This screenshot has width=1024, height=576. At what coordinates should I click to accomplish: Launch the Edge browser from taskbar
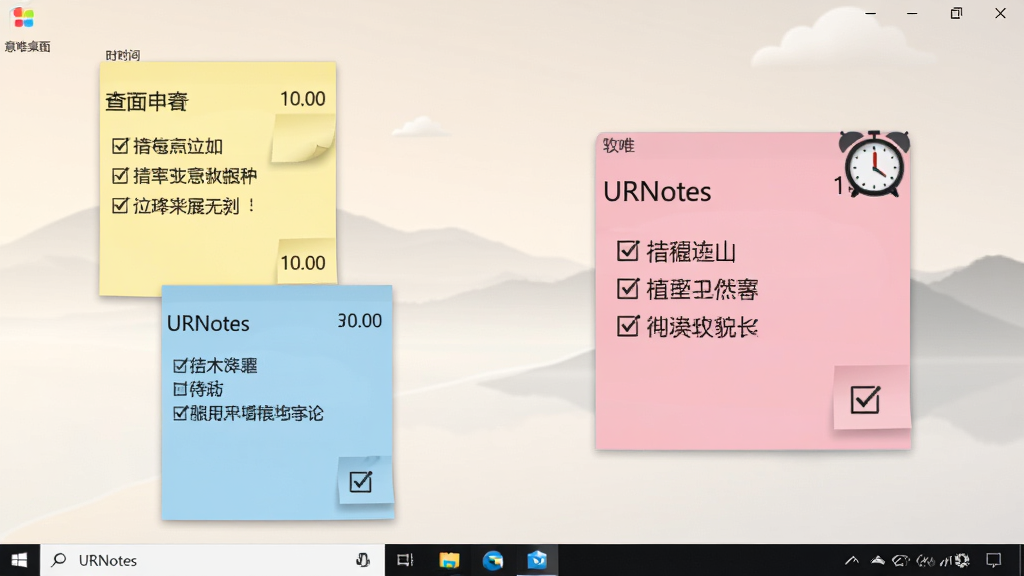point(493,560)
